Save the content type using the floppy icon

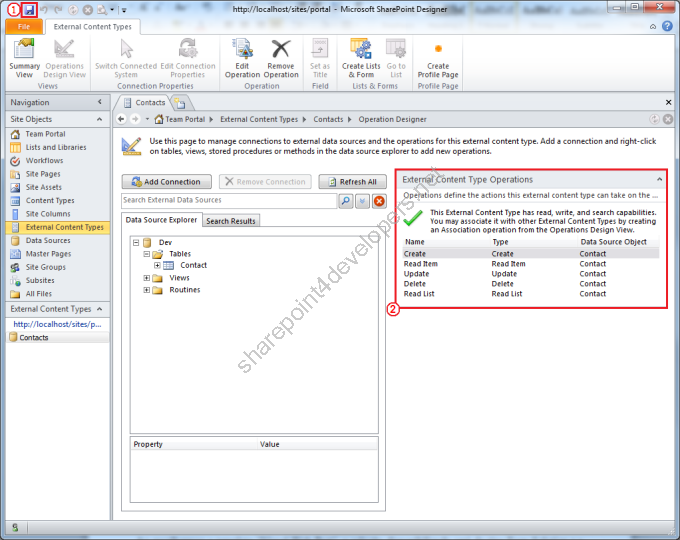pyautogui.click(x=29, y=10)
